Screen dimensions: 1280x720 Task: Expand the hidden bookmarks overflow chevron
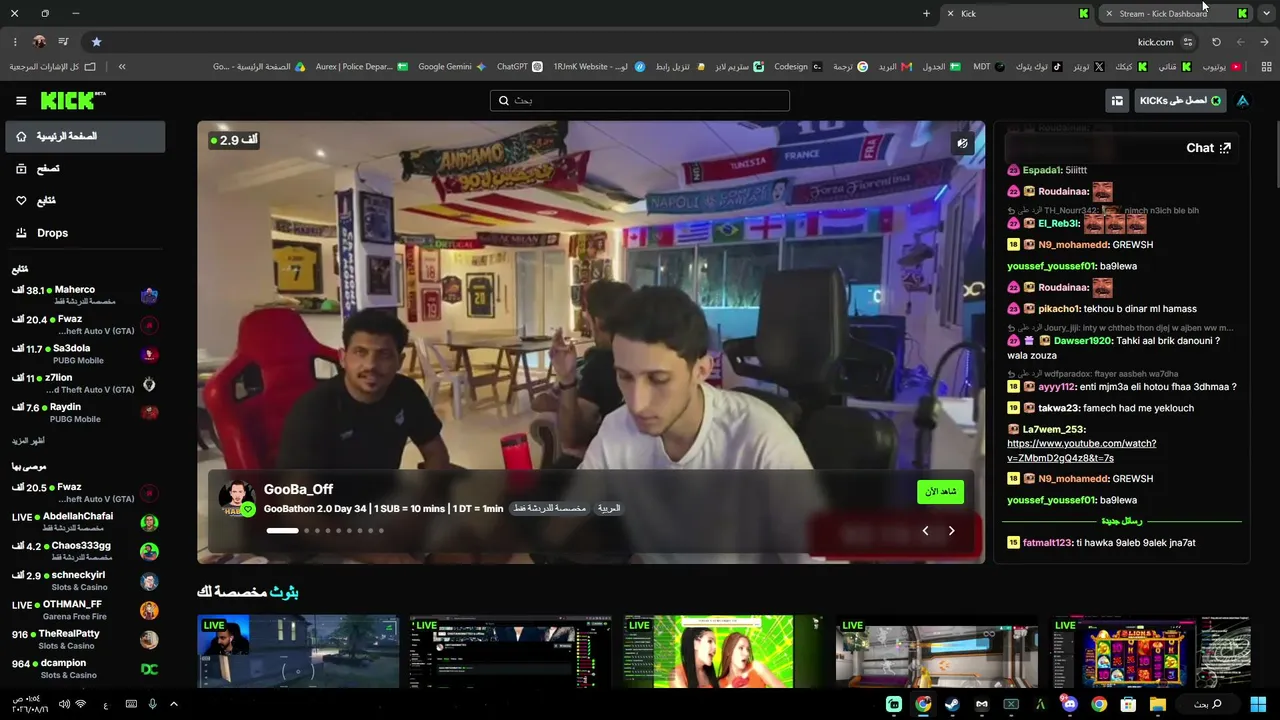(122, 67)
